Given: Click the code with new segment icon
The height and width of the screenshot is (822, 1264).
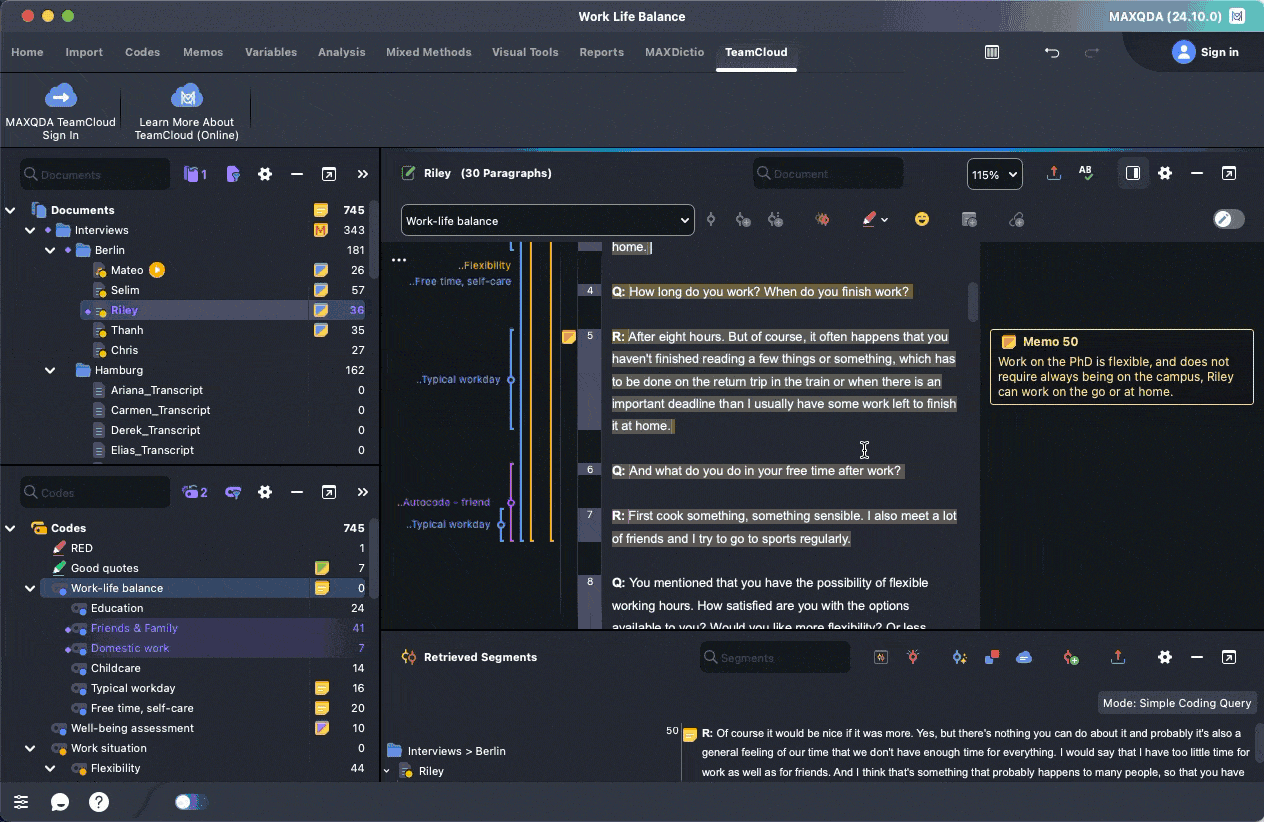Looking at the screenshot, I should pos(743,219).
